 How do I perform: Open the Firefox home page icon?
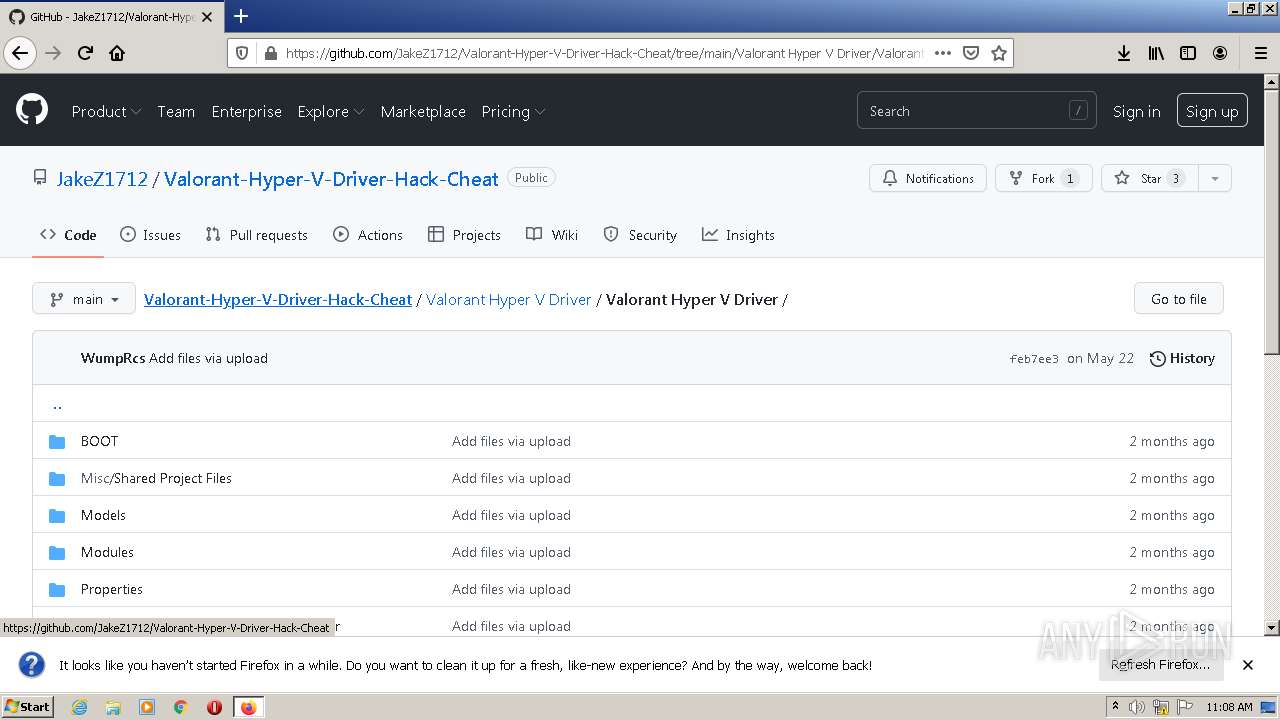pos(117,53)
